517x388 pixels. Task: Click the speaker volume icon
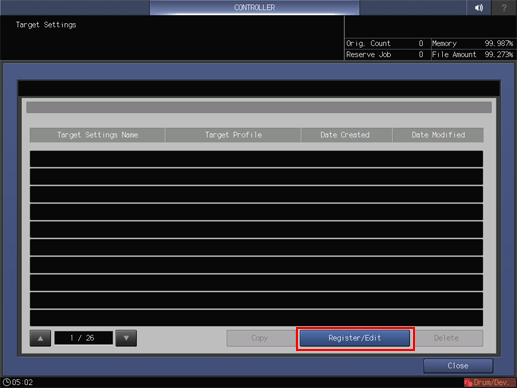(479, 7)
